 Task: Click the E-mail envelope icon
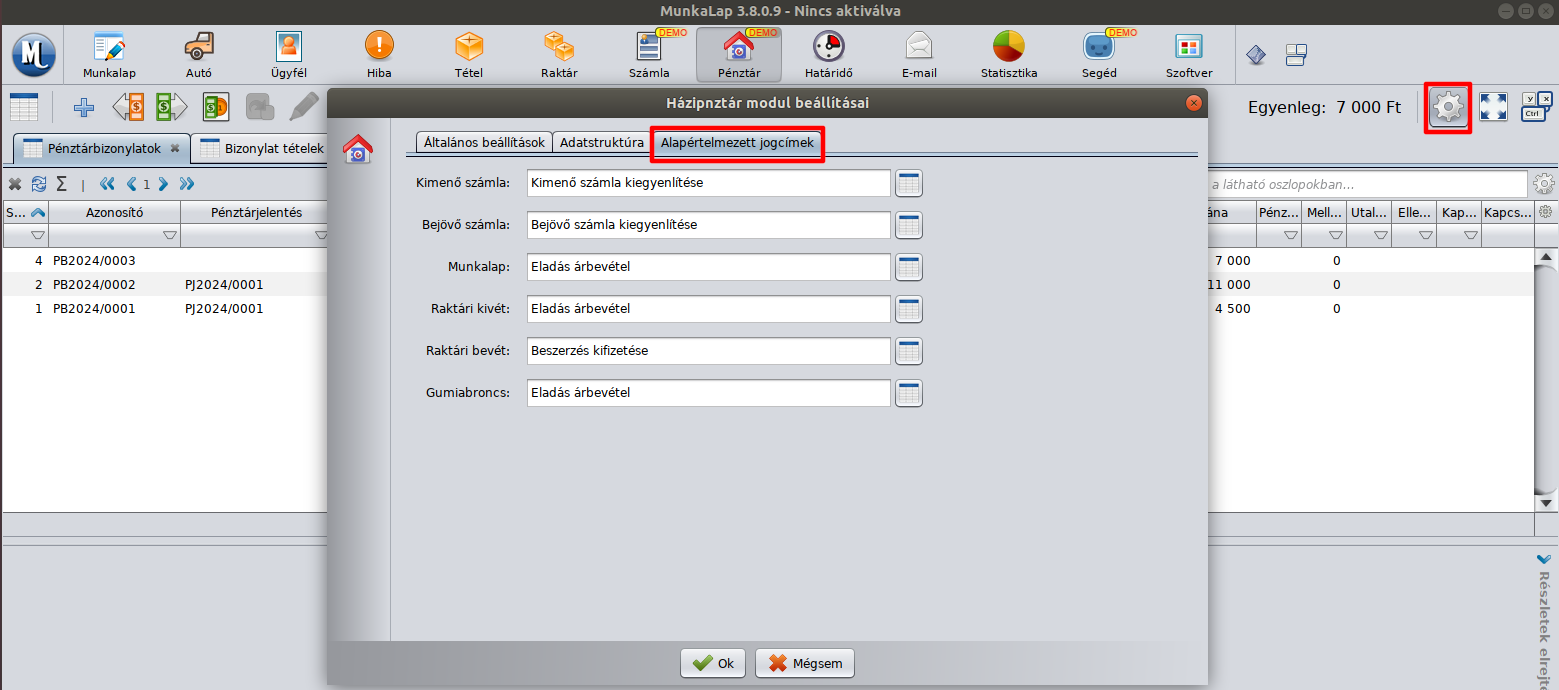pos(918,54)
